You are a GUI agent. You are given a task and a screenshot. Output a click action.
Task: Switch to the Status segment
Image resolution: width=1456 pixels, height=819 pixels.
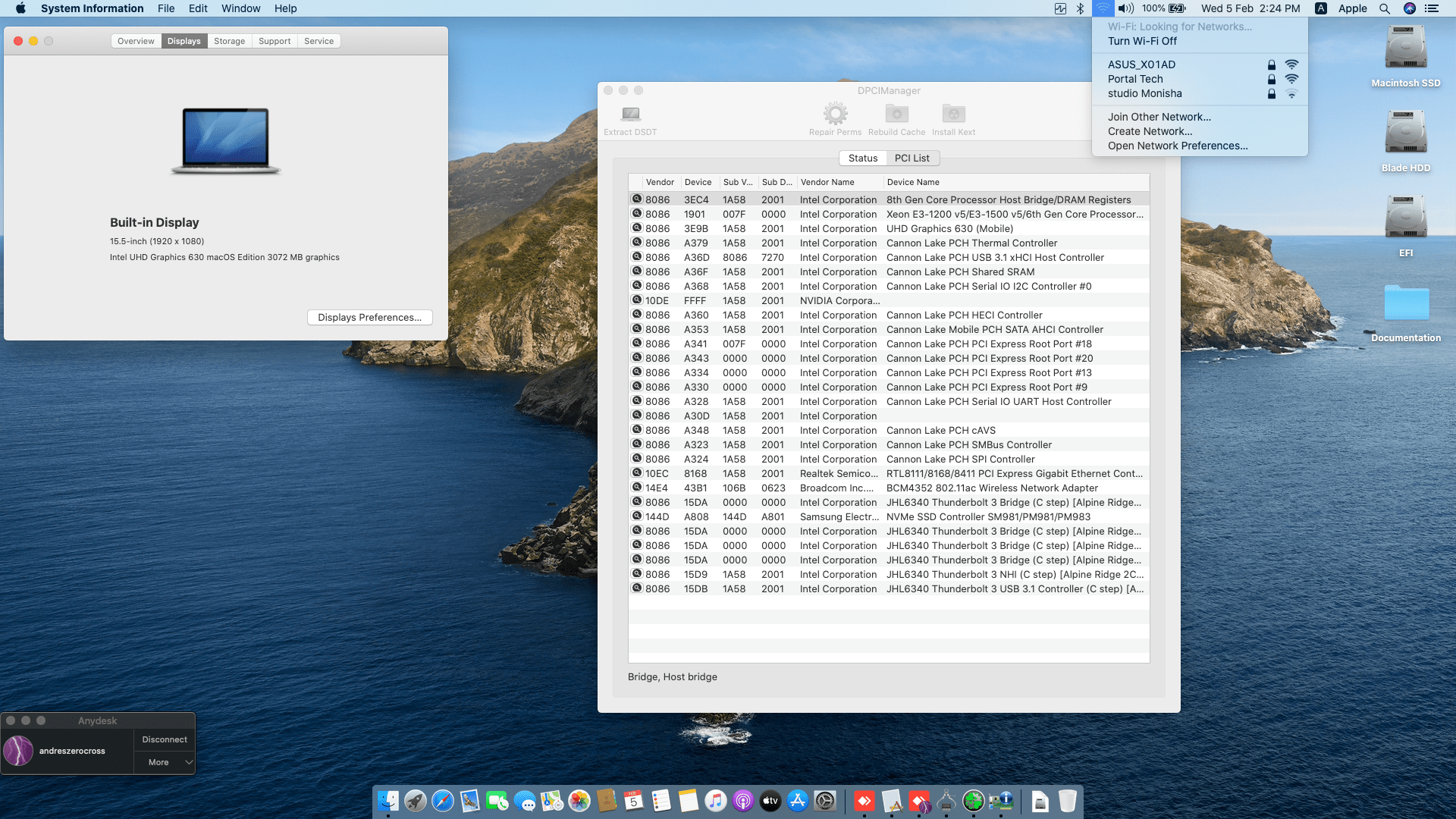point(863,158)
